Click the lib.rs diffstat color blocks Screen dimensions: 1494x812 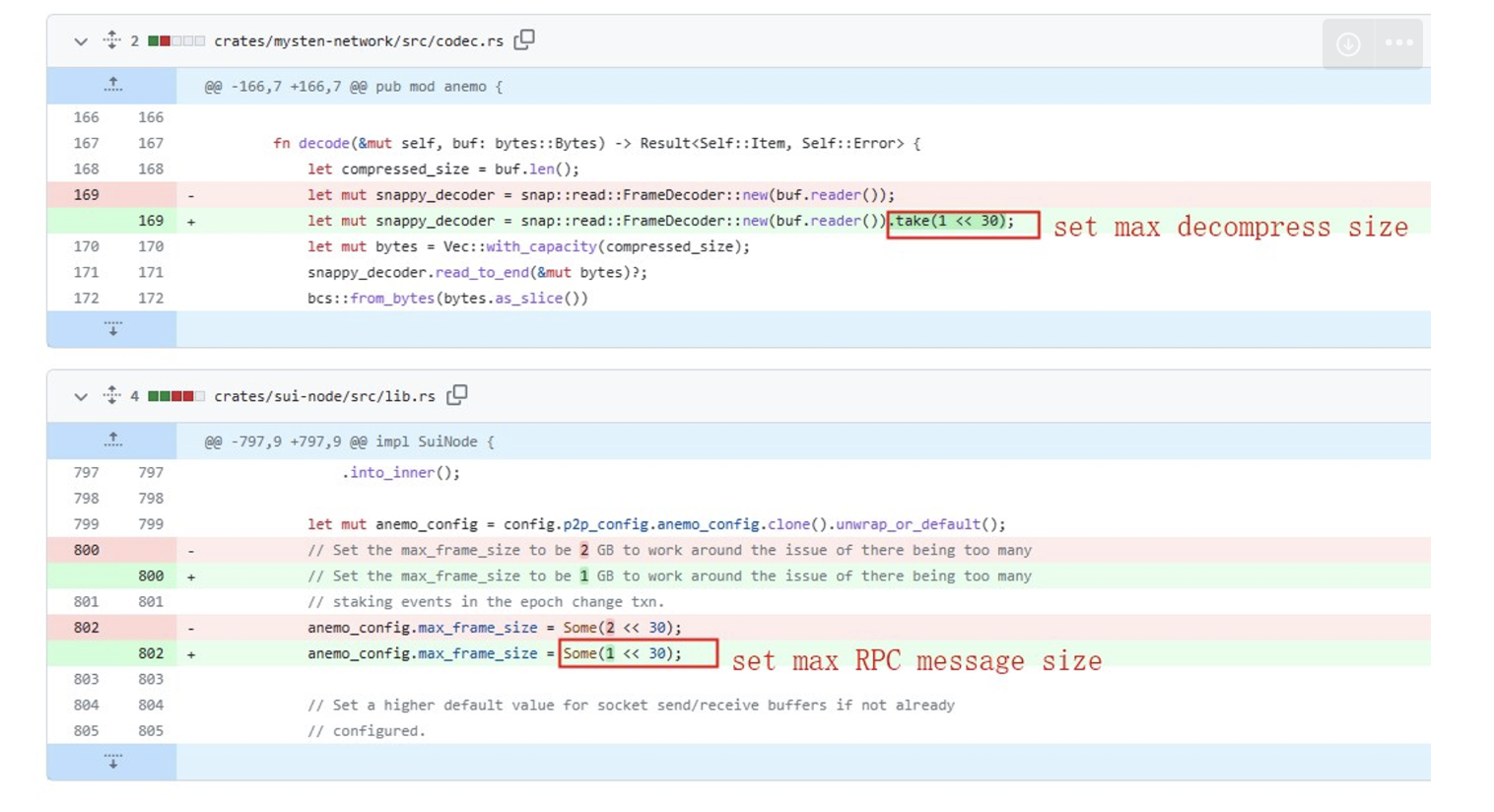pos(176,396)
